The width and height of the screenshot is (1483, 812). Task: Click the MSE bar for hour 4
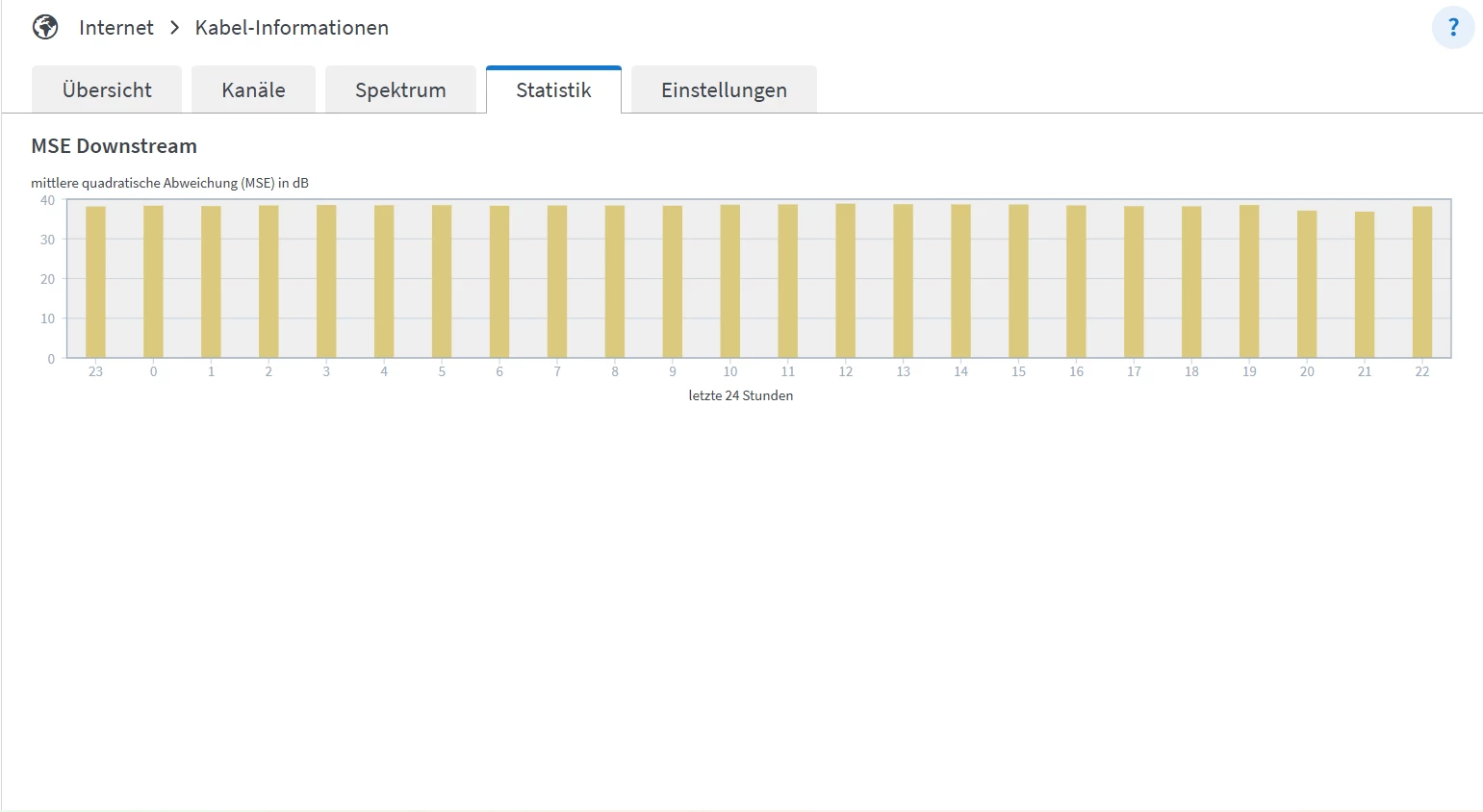(x=384, y=281)
